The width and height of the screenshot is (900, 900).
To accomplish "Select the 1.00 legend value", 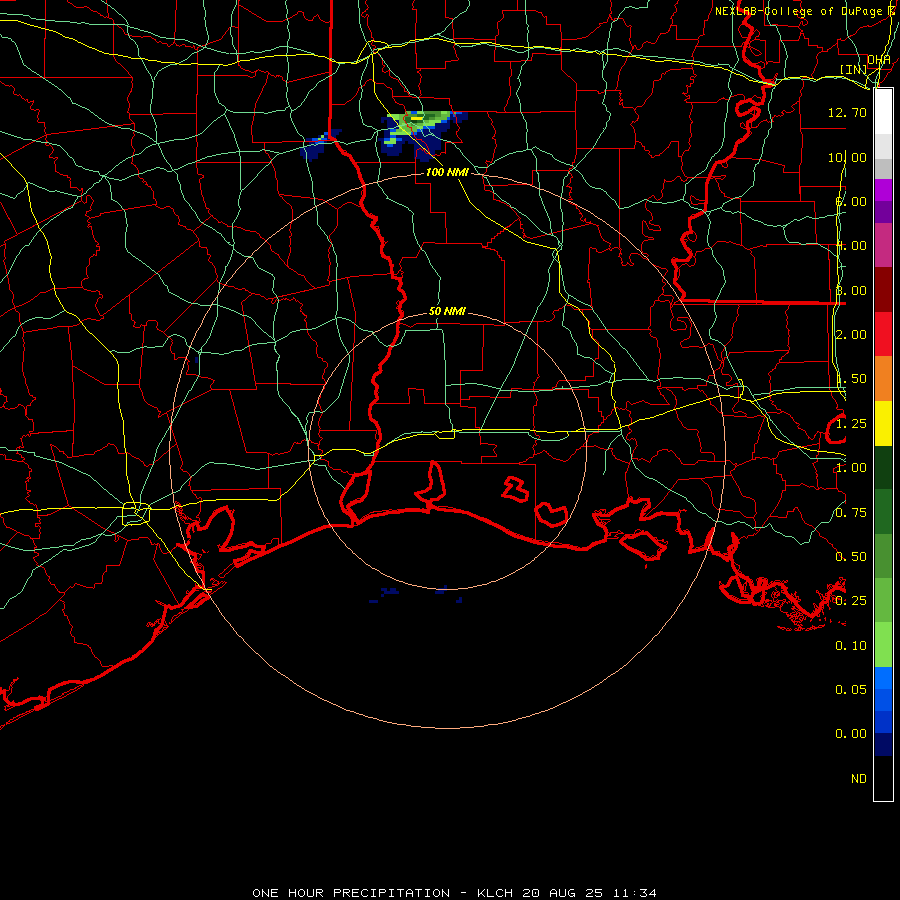I will [851, 468].
